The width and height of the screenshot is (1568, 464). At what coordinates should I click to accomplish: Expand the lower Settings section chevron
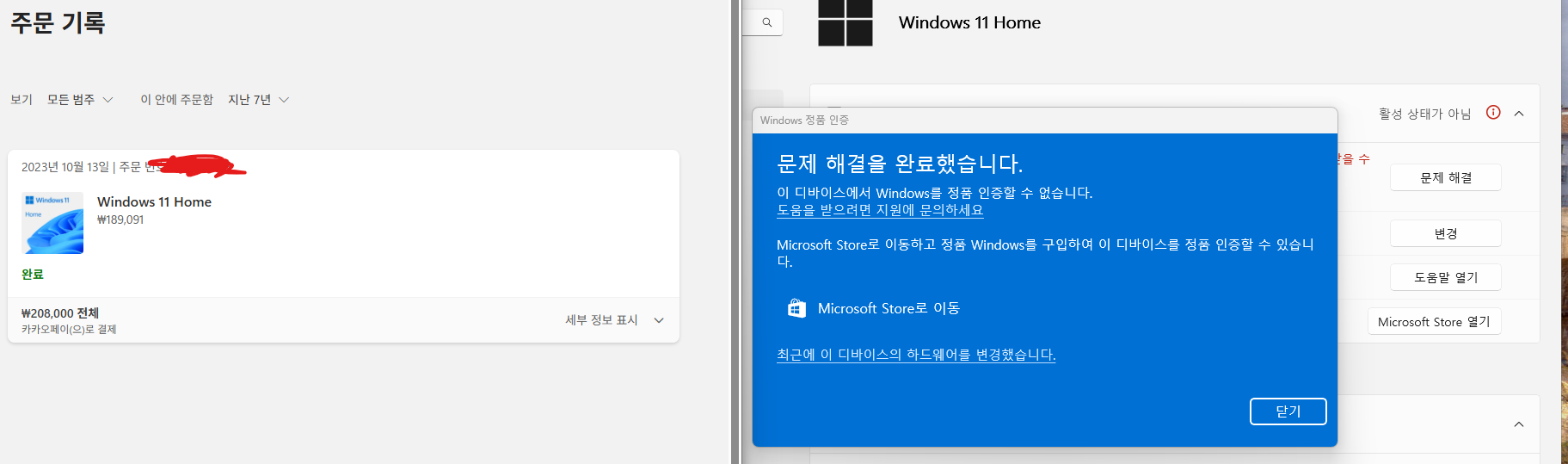coord(1519,424)
